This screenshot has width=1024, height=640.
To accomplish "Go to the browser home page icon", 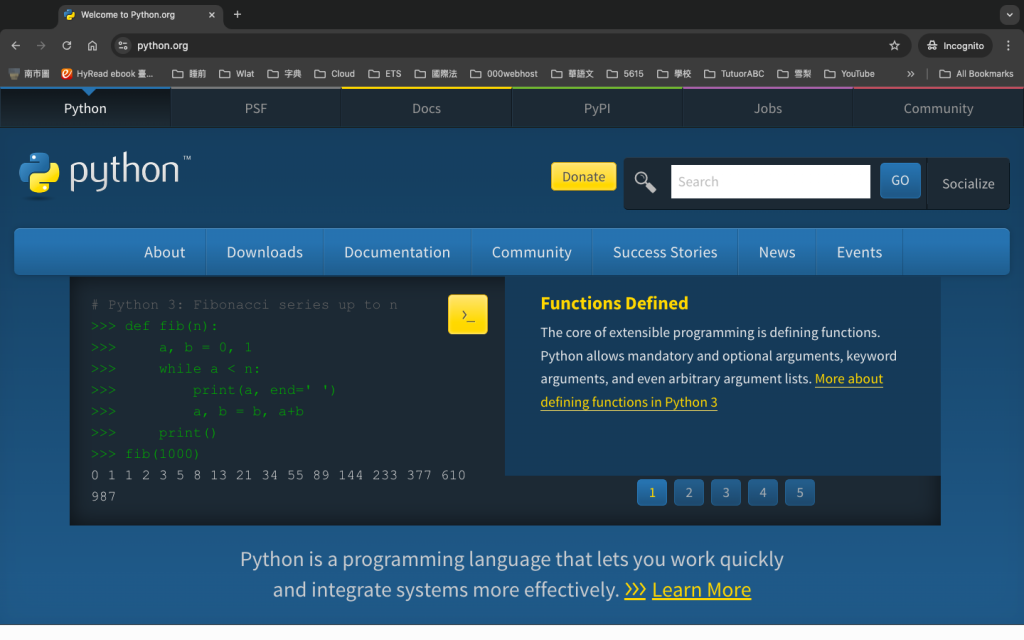I will pos(92,46).
